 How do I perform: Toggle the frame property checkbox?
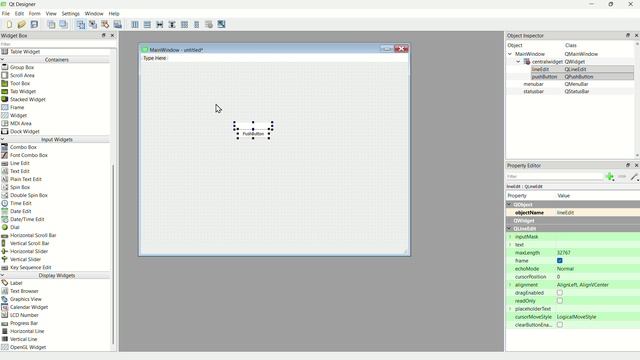coord(560,260)
